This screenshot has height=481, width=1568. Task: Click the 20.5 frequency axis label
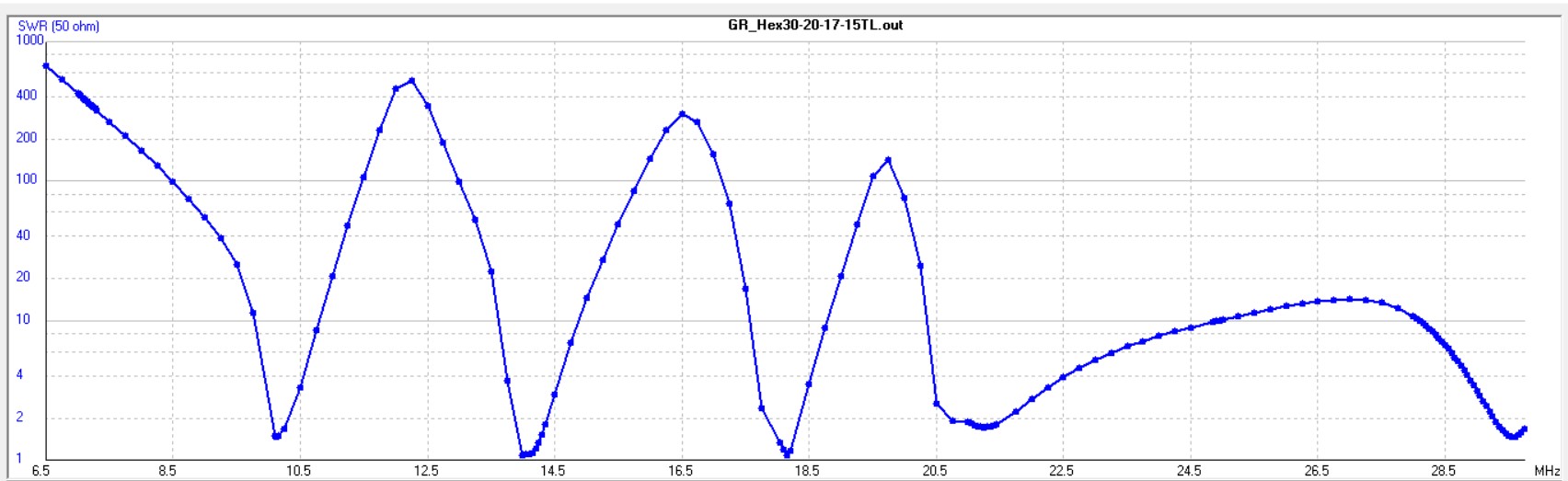(x=935, y=471)
